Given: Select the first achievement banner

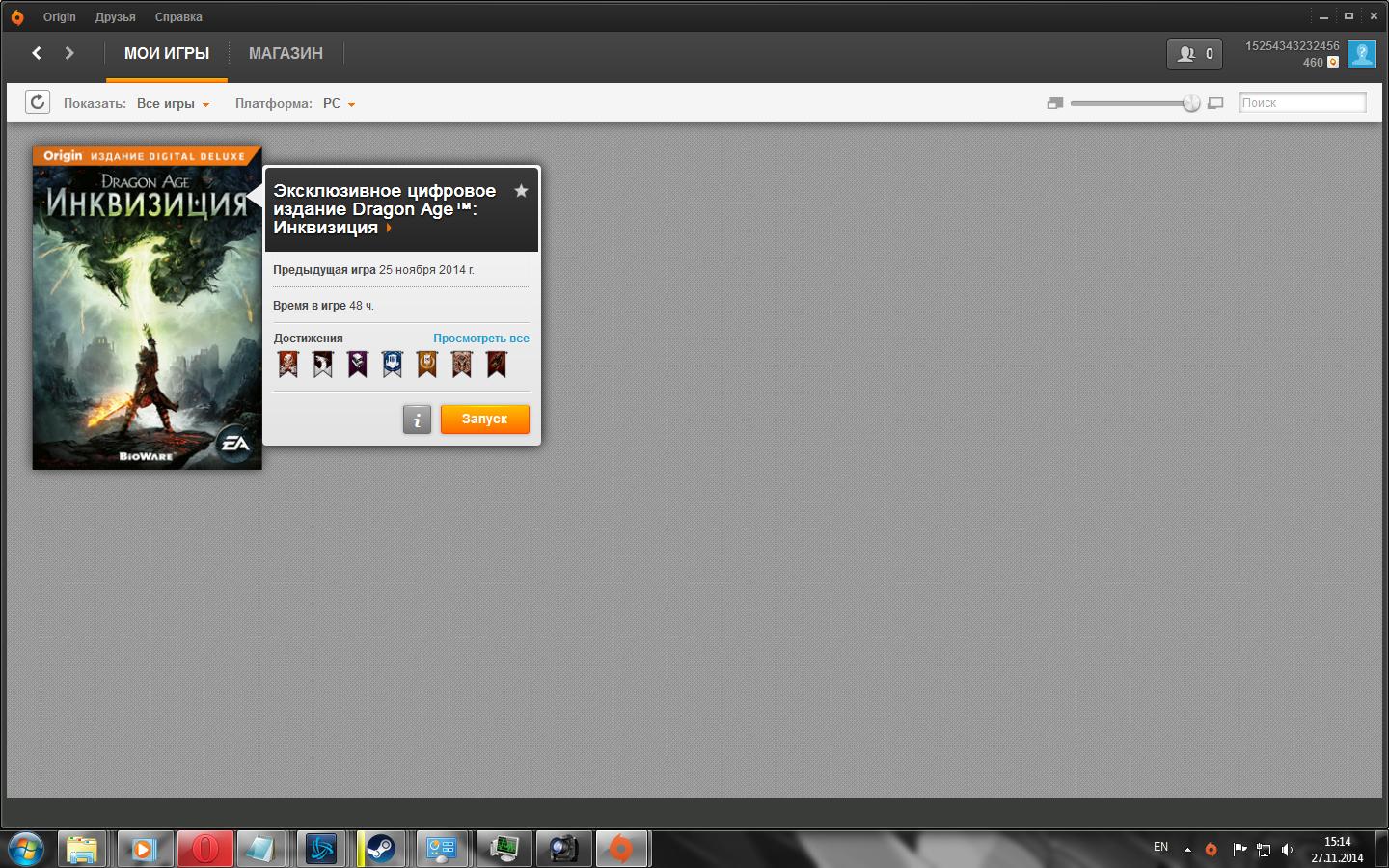Looking at the screenshot, I should pyautogui.click(x=287, y=364).
